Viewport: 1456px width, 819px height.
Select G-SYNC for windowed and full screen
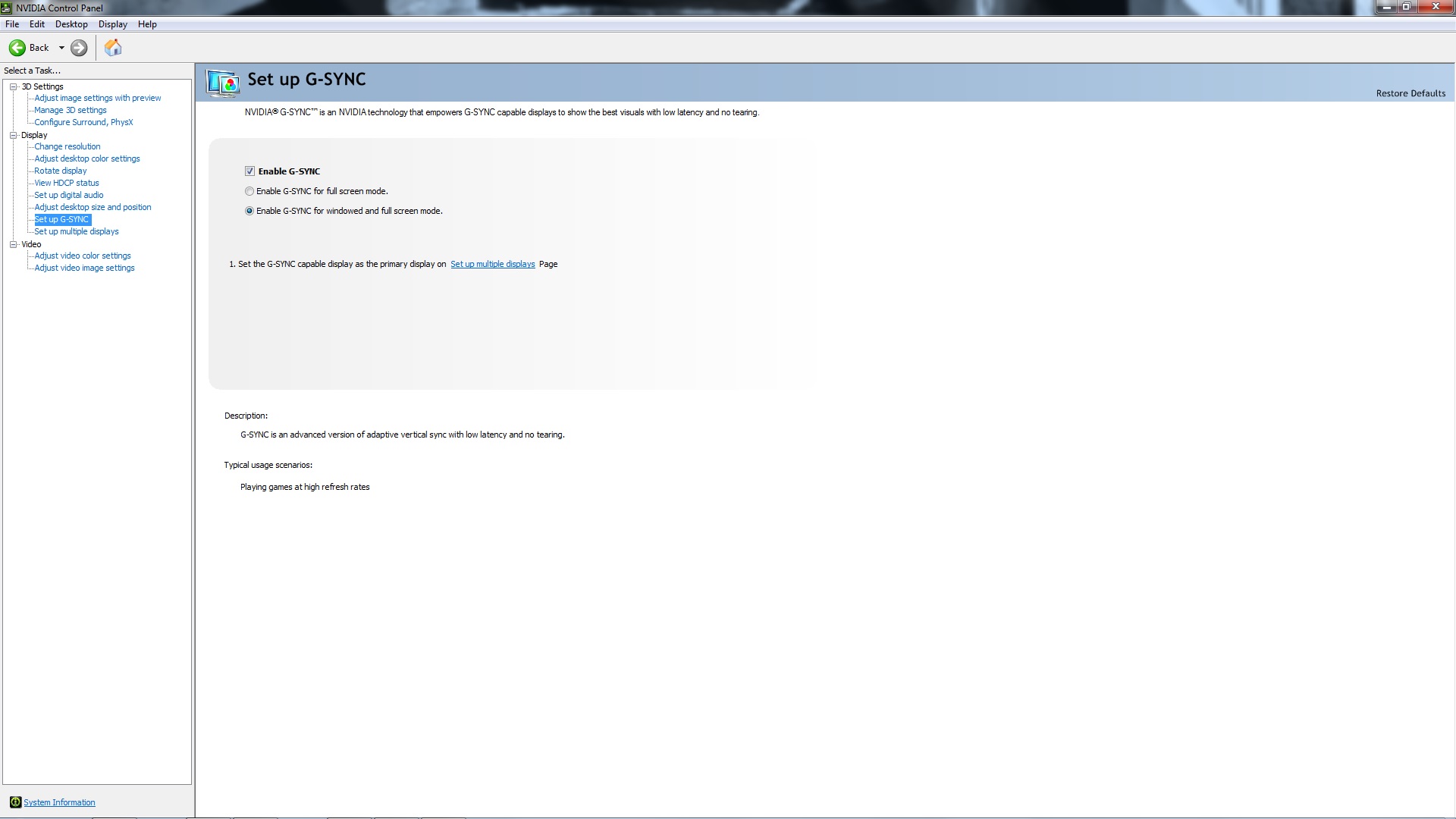(x=249, y=211)
